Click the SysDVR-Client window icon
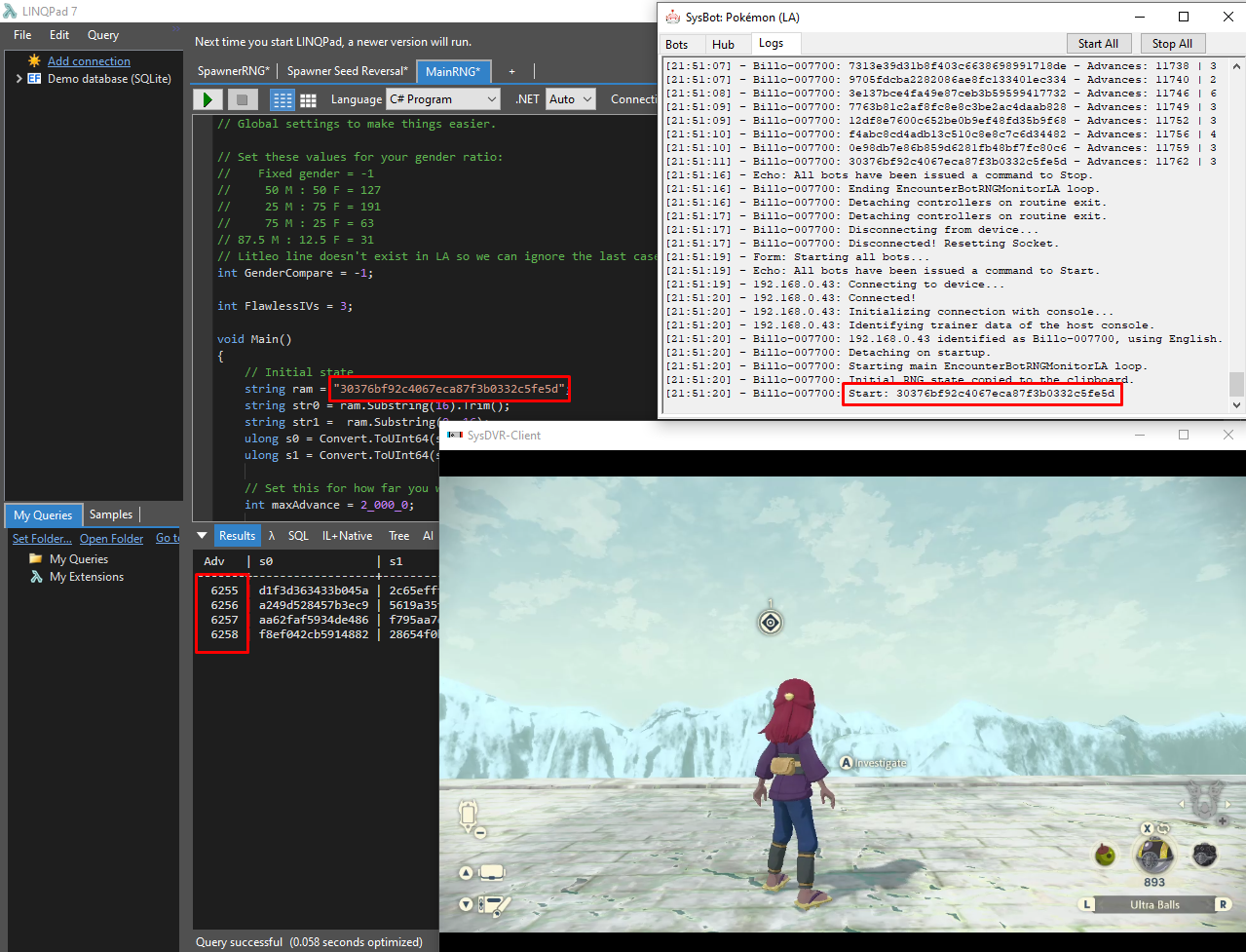The width and height of the screenshot is (1246, 952). pos(454,435)
